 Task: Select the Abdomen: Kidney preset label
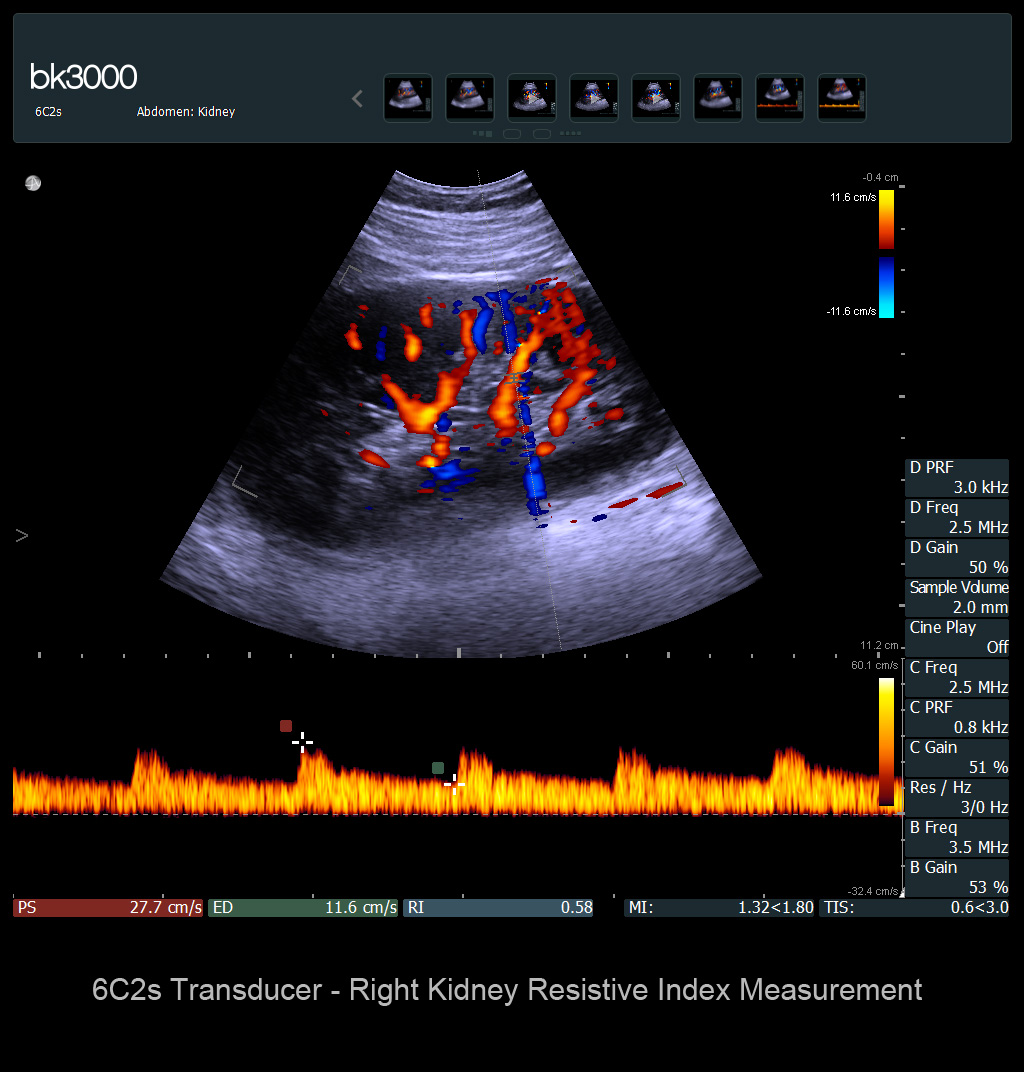tap(186, 112)
